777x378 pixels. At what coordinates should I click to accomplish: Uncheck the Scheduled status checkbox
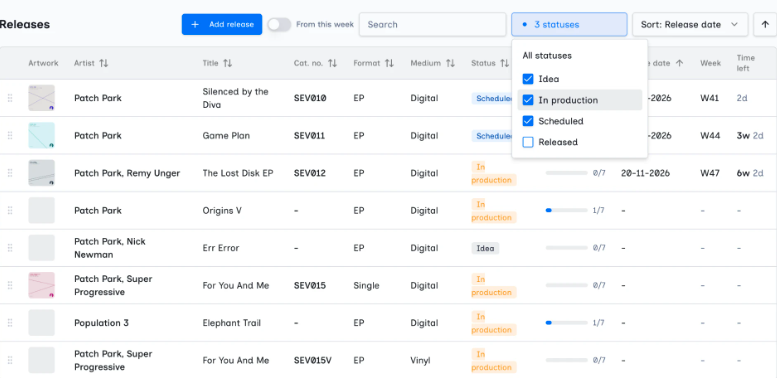[528, 121]
